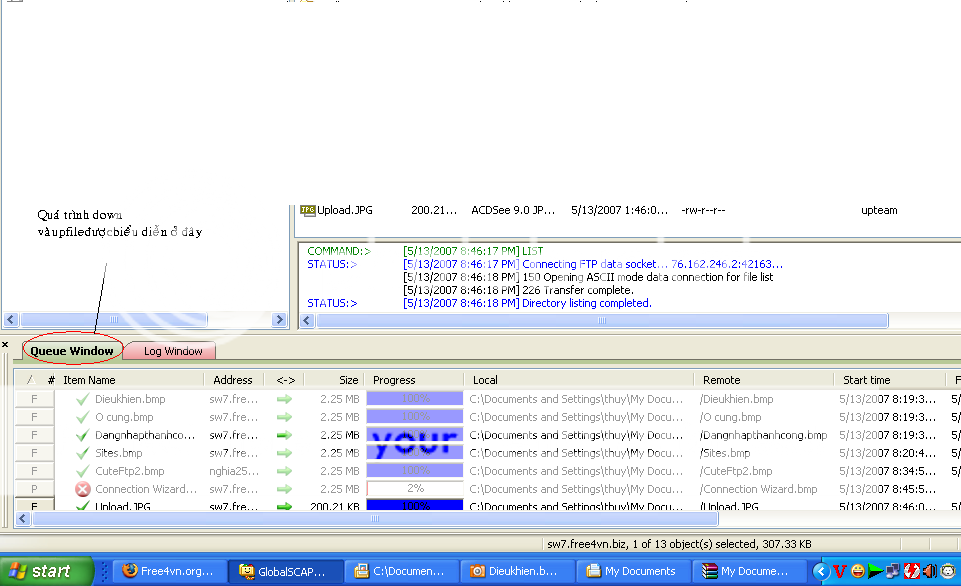The image size is (961, 586).
Task: Sort queue by Item Name column
Action: click(x=130, y=380)
